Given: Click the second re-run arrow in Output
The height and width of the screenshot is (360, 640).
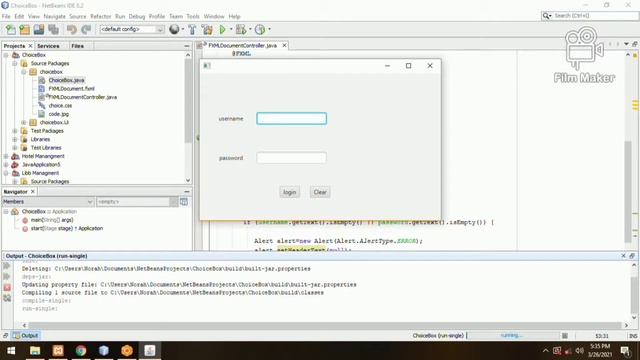Looking at the screenshot, I should [x=7, y=277].
